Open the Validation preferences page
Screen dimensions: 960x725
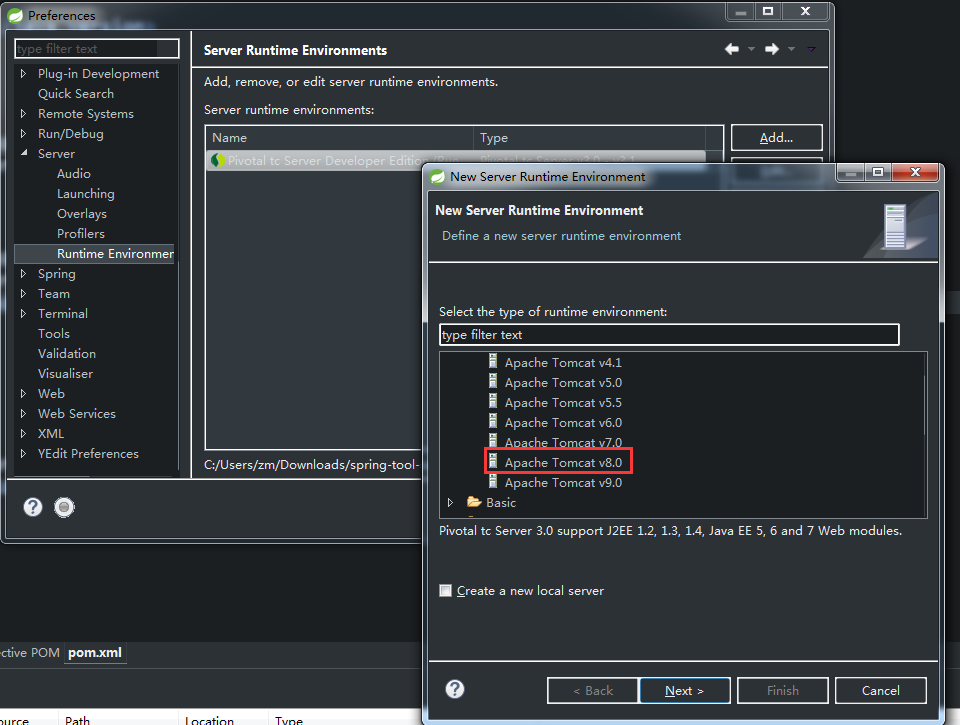[67, 353]
